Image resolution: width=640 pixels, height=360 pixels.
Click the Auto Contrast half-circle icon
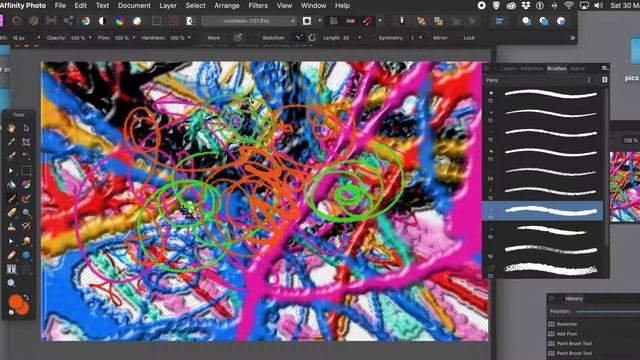[103, 21]
